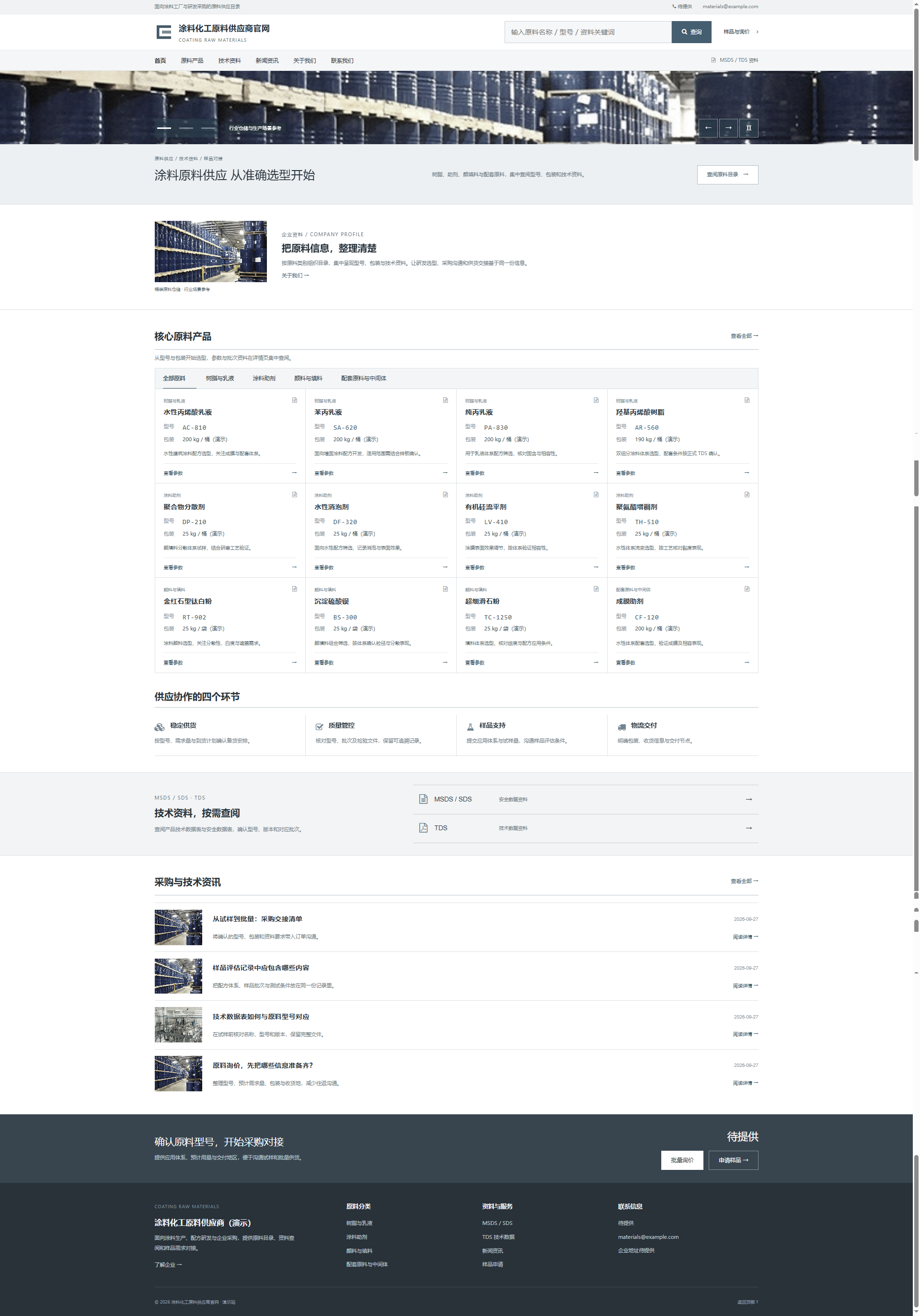Follow 关于我们 link in company profile

295,275
